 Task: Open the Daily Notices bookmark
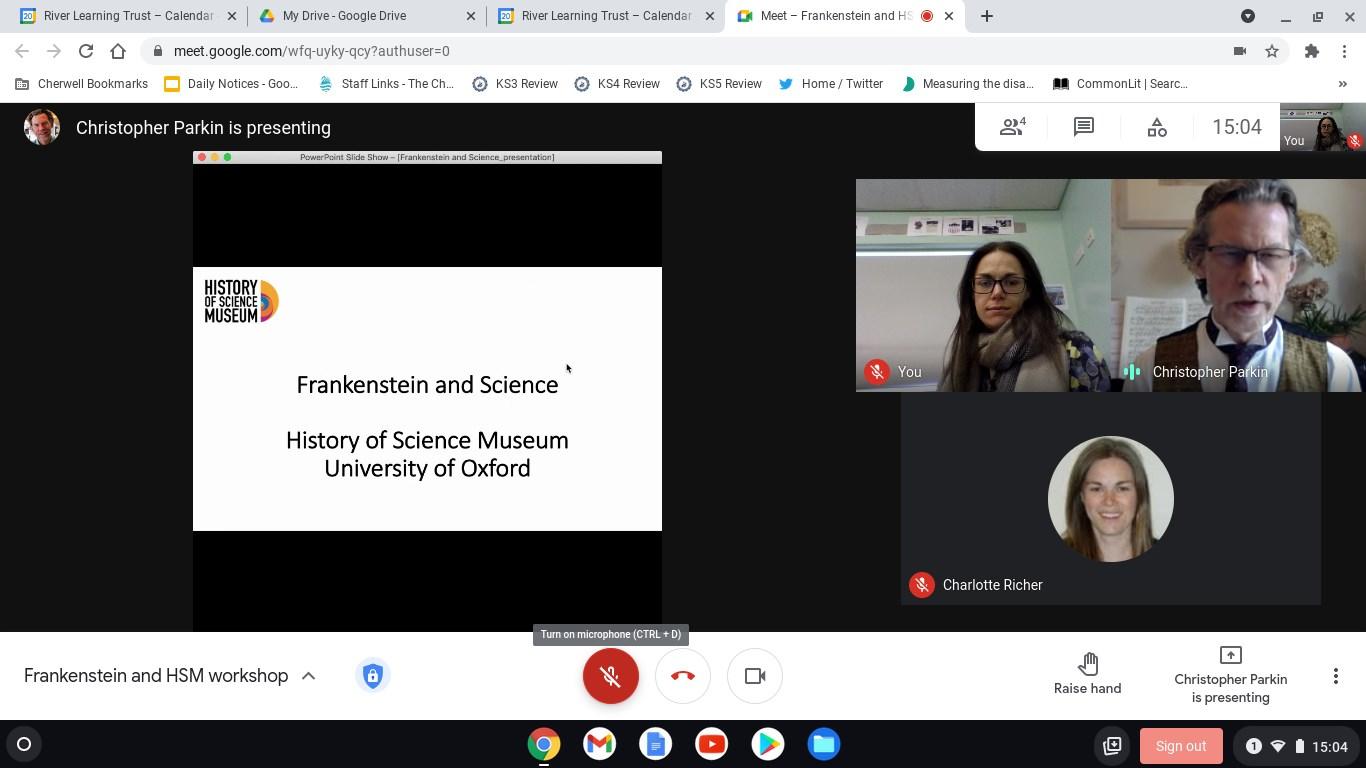click(x=232, y=84)
